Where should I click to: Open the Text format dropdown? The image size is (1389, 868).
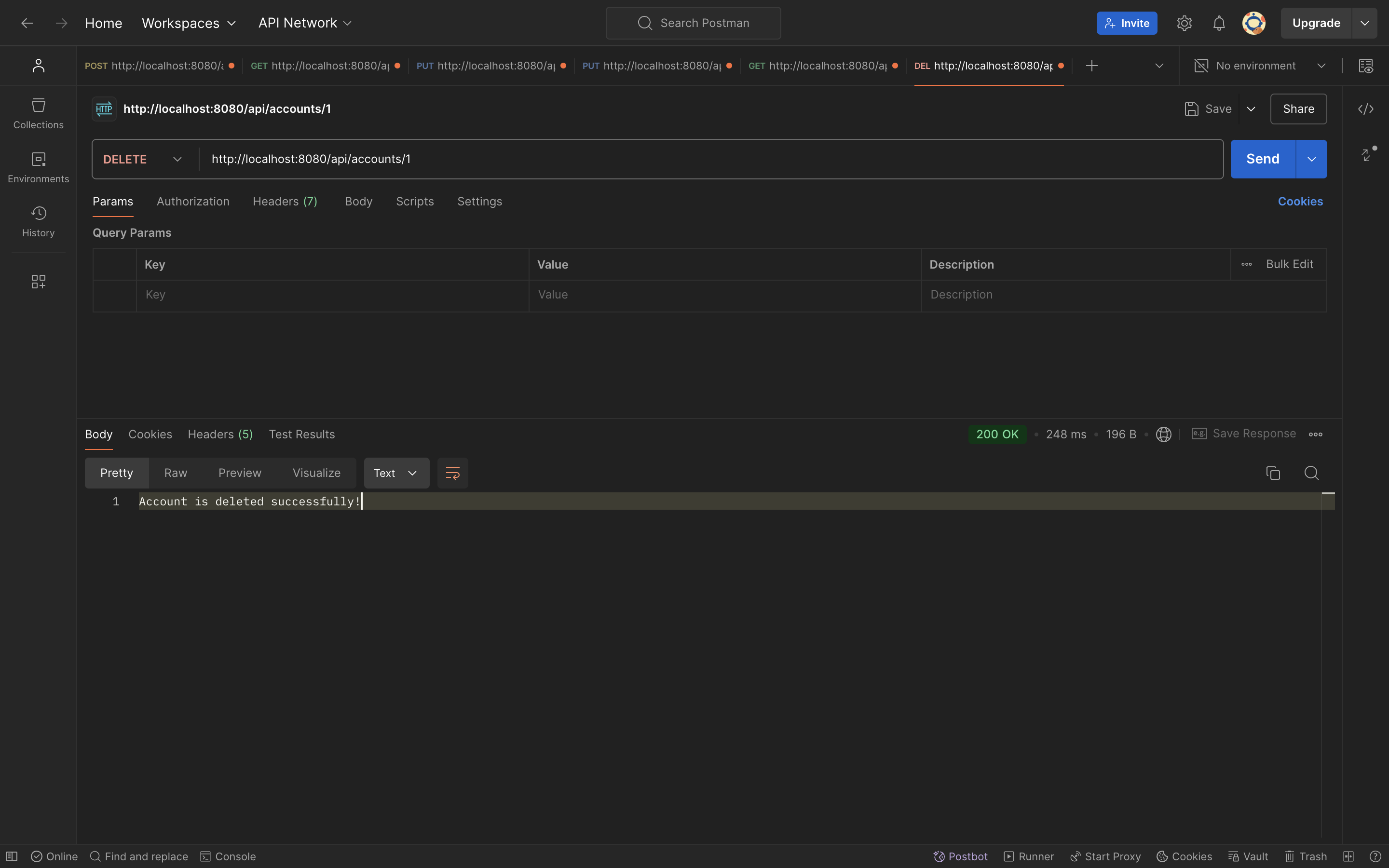[396, 473]
